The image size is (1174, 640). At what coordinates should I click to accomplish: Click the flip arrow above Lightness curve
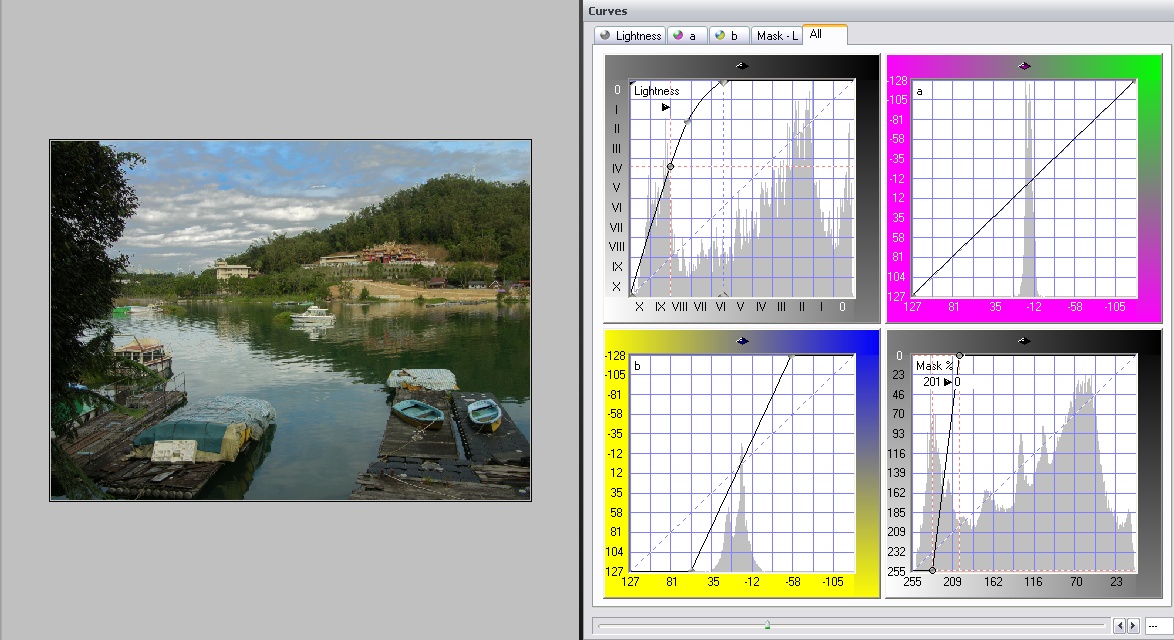click(742, 65)
